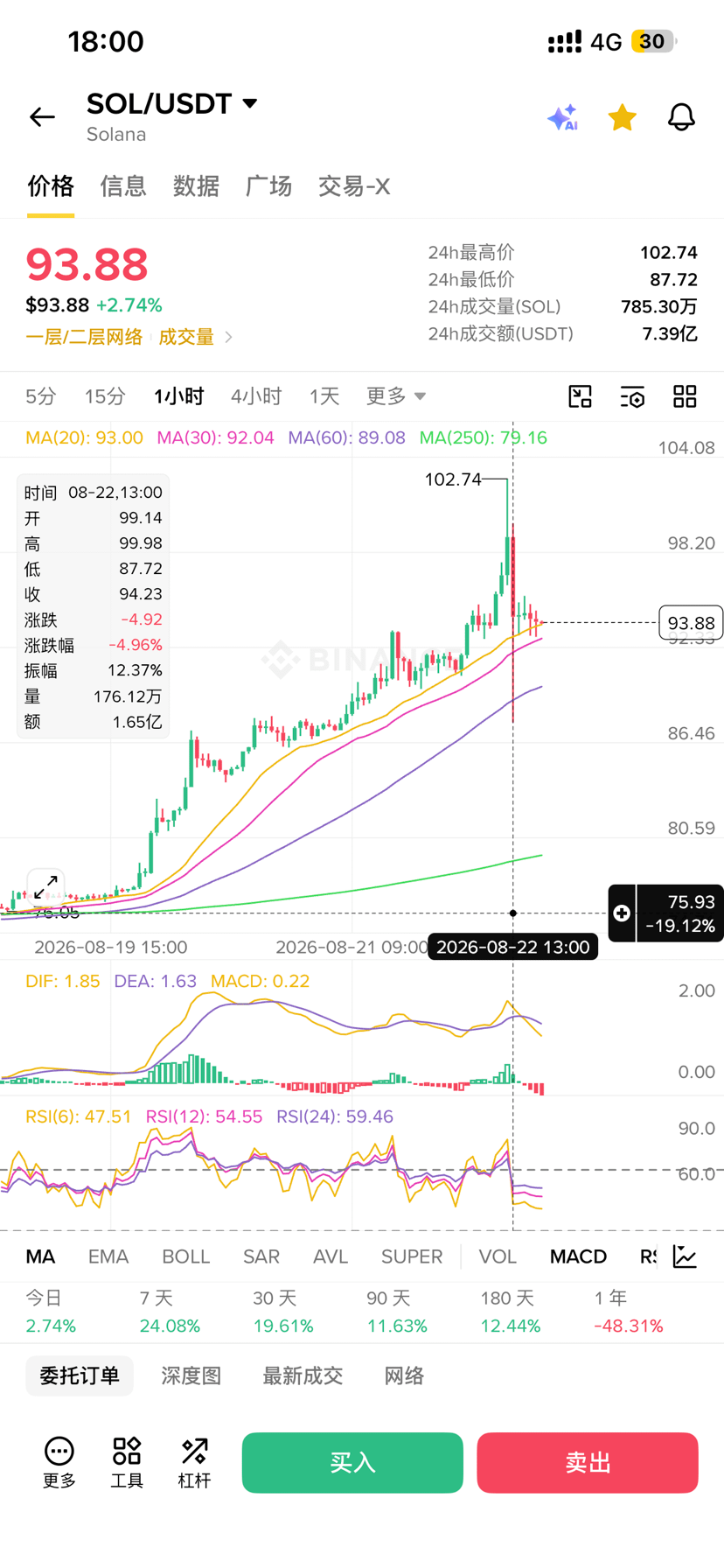
Task: Toggle the favorite star icon
Action: click(x=622, y=116)
